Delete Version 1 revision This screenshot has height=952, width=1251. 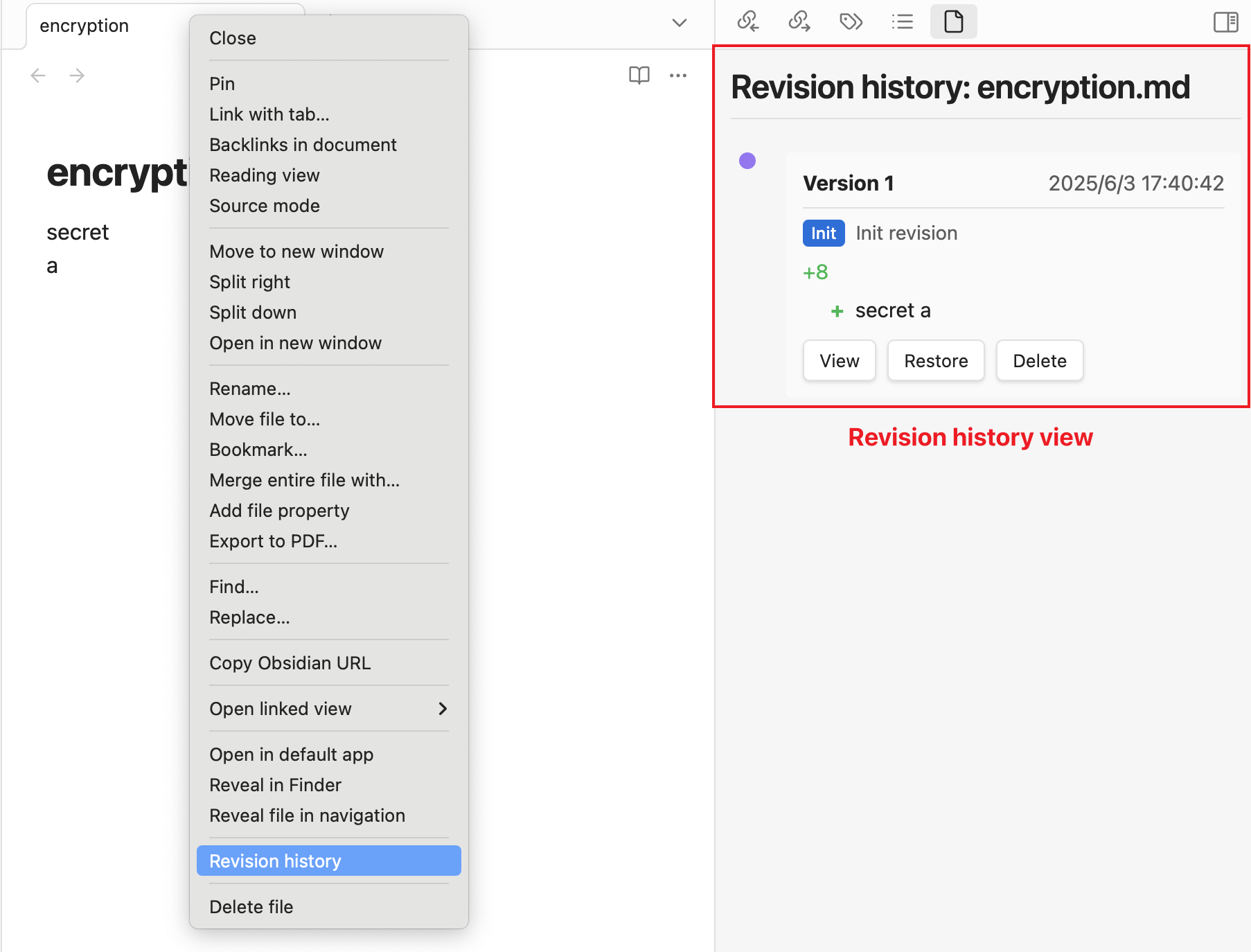point(1039,360)
